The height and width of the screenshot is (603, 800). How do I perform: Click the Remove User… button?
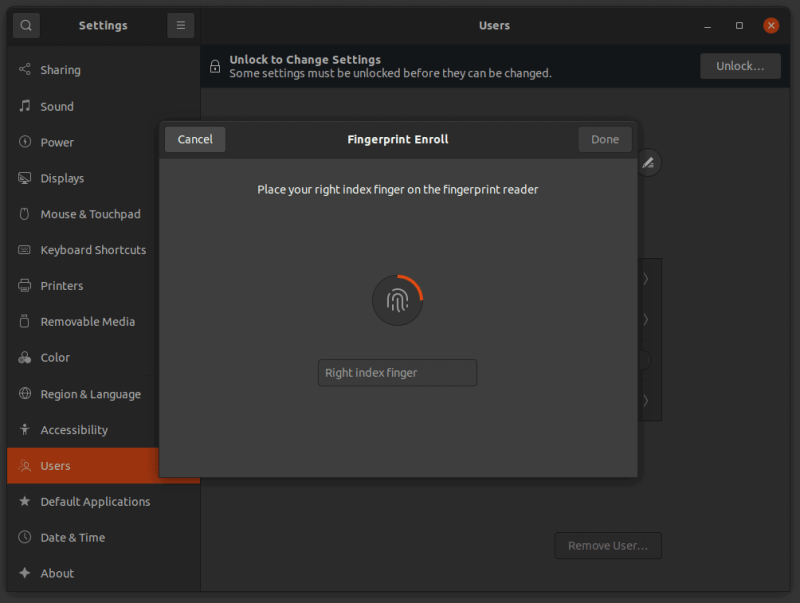[x=608, y=546]
